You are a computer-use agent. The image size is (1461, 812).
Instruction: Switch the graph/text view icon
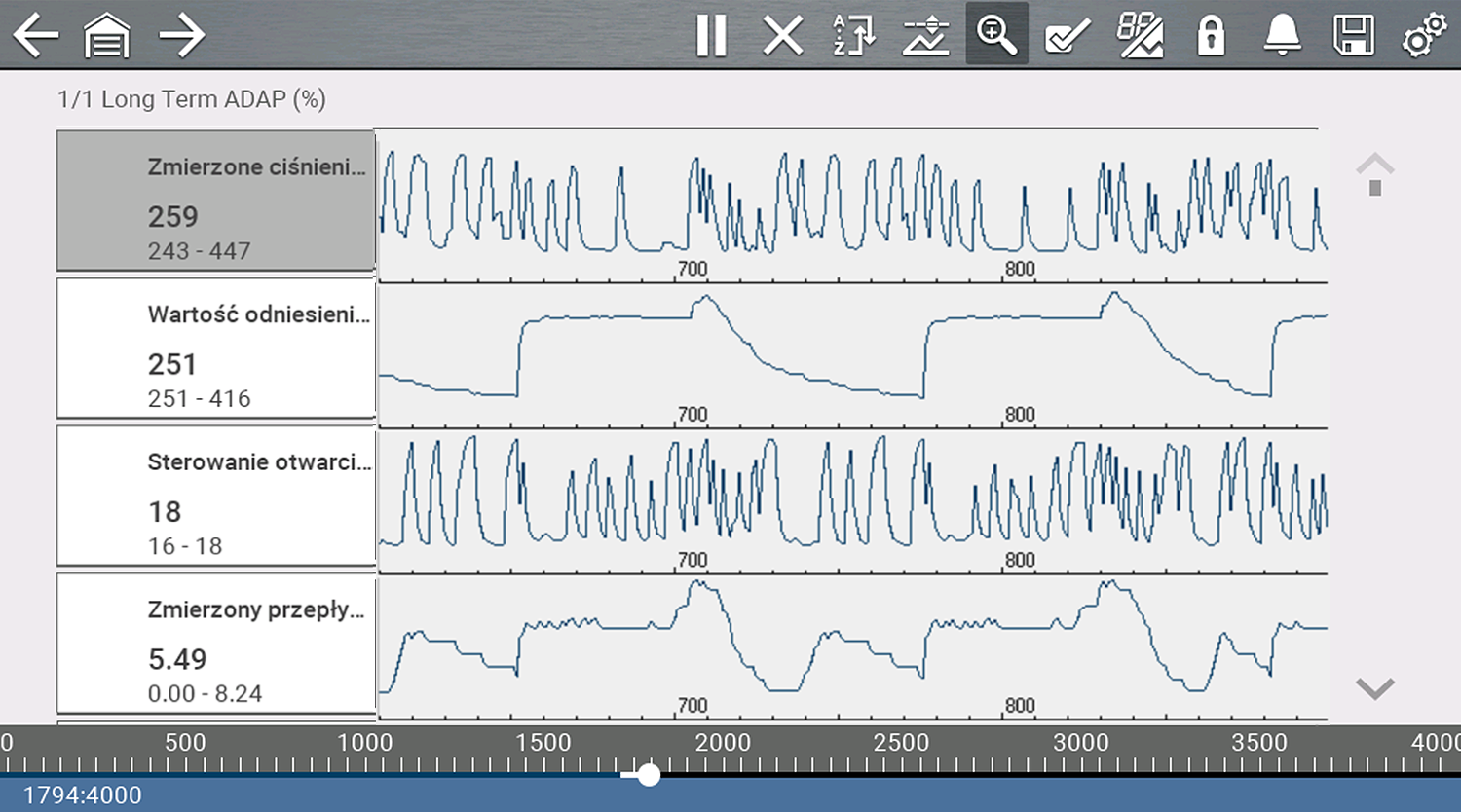tap(1140, 36)
